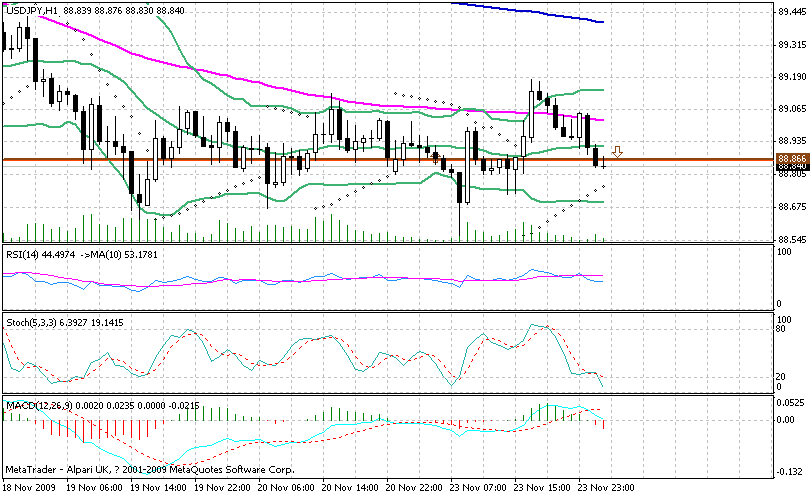The width and height of the screenshot is (811, 495).
Task: Click the 20 Nov 22:00 time label
Action: point(414,488)
